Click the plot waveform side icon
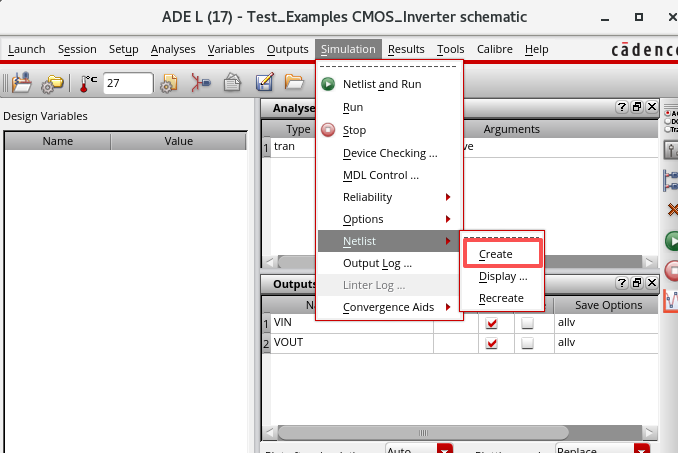The width and height of the screenshot is (678, 453). coord(671,300)
